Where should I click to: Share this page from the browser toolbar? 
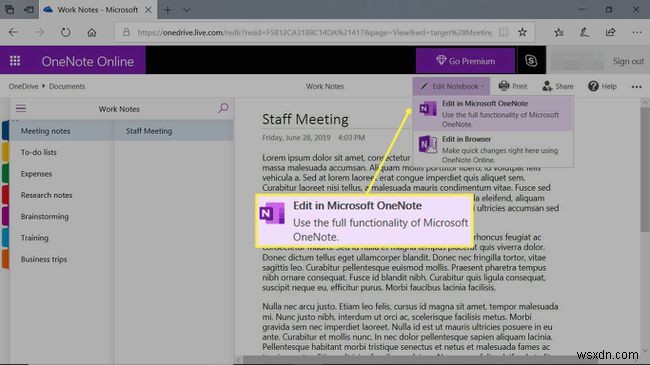tap(610, 32)
